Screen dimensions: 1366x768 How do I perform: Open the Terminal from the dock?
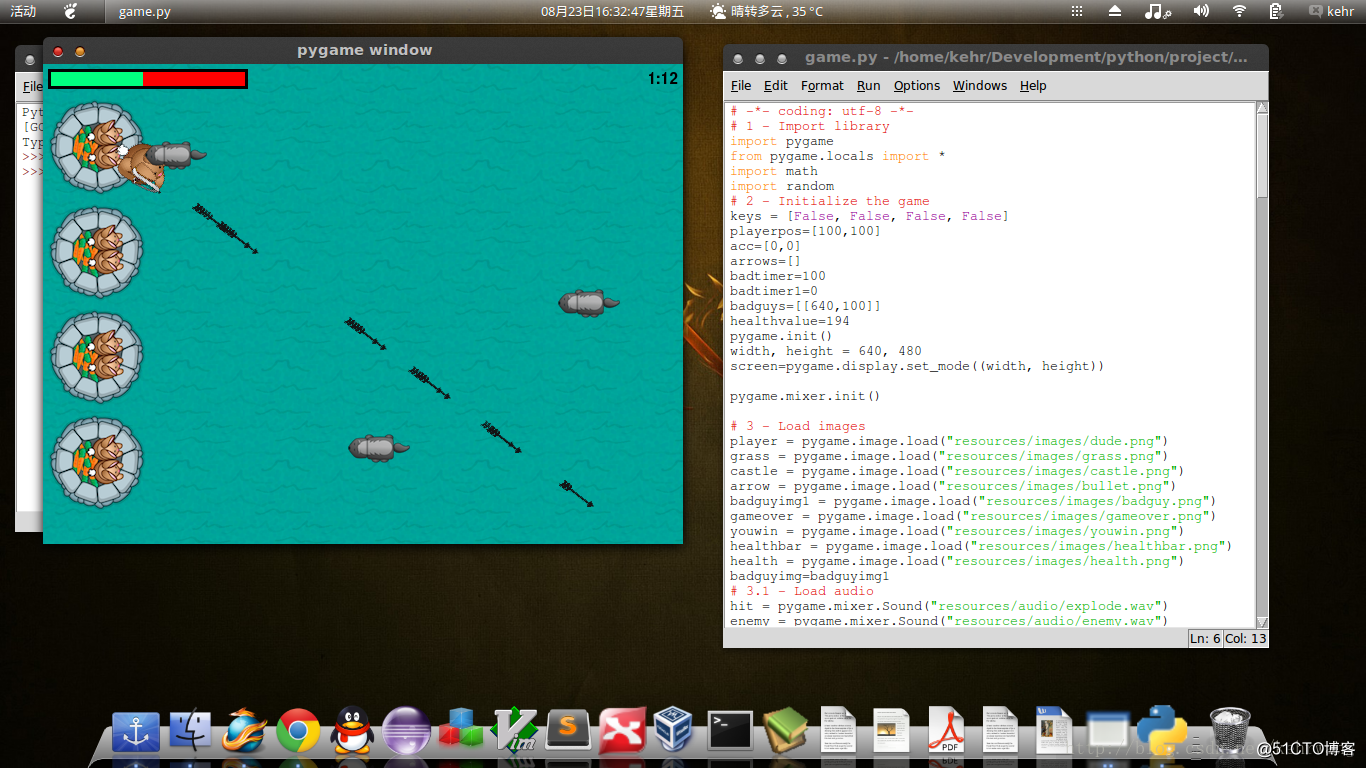point(730,731)
